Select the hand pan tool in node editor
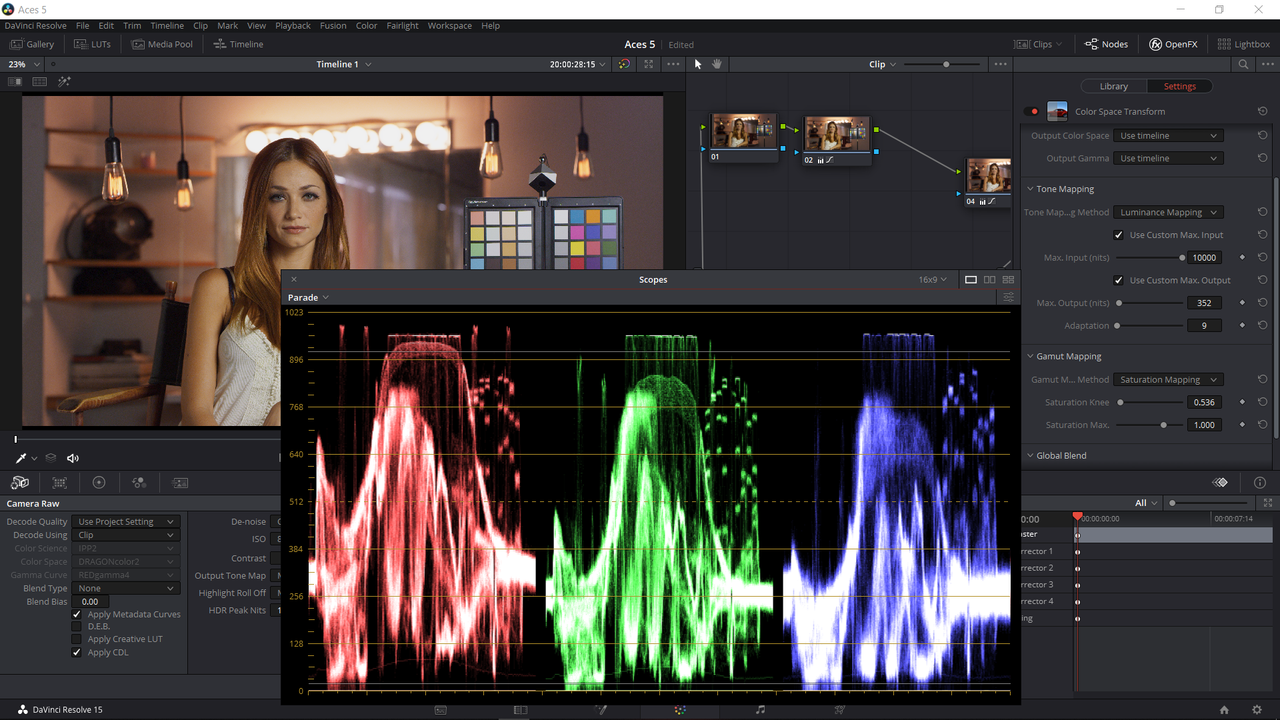This screenshot has height=720, width=1280. (717, 64)
